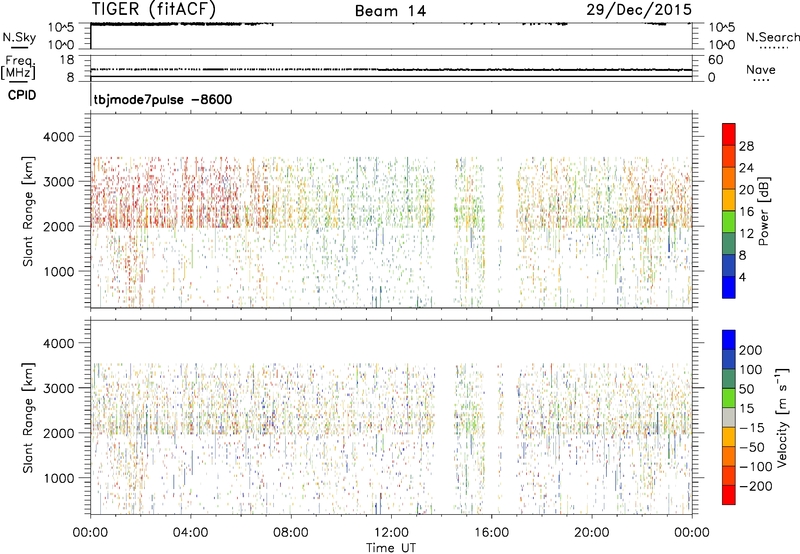Click the '-50' tick on the Velocity colorbar
The height and width of the screenshot is (554, 800).
[752, 448]
